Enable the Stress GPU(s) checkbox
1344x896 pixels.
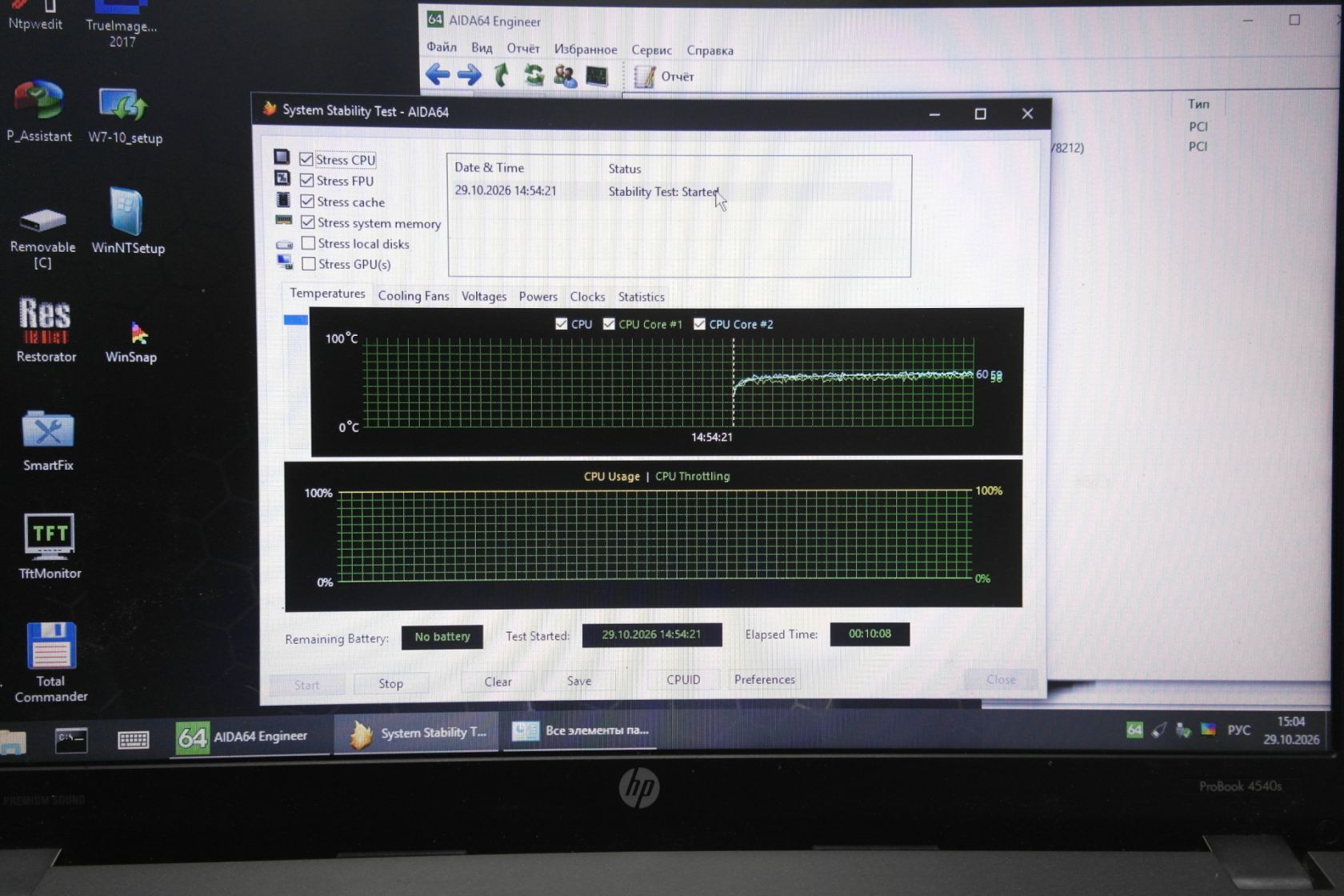click(x=309, y=264)
